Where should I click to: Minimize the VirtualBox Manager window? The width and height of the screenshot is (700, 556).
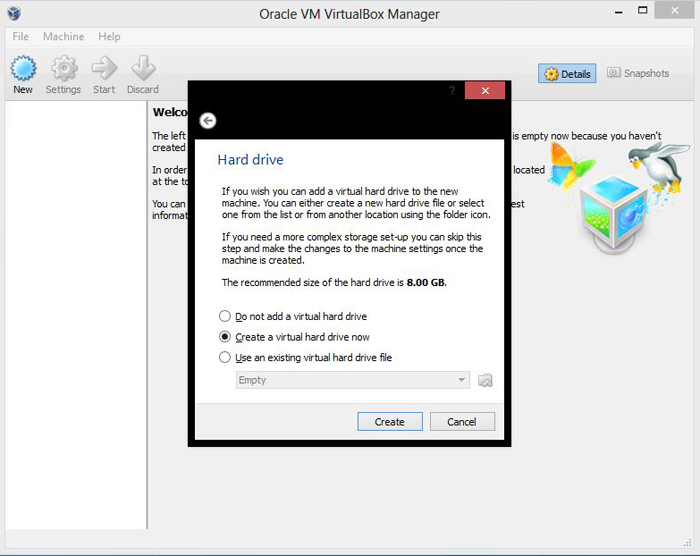(x=618, y=11)
